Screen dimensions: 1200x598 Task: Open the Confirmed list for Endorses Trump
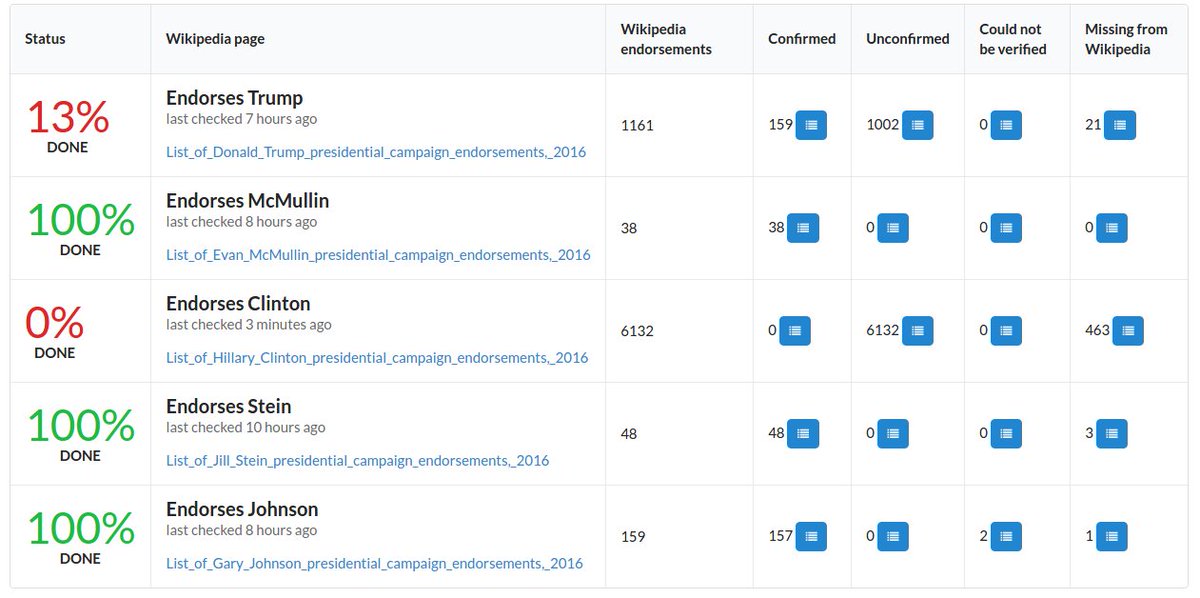pos(811,125)
